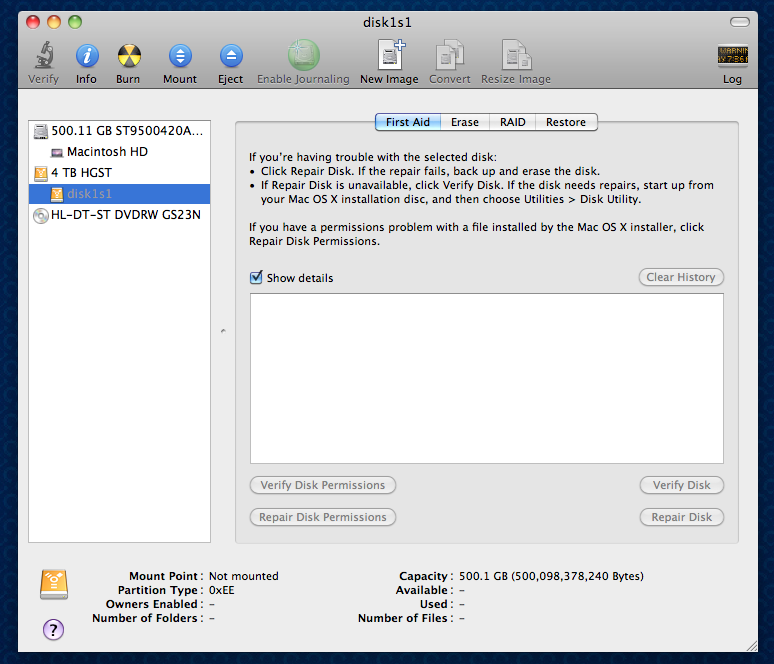This screenshot has height=664, width=774.
Task: Click the purple help question mark button
Action: click(x=53, y=629)
